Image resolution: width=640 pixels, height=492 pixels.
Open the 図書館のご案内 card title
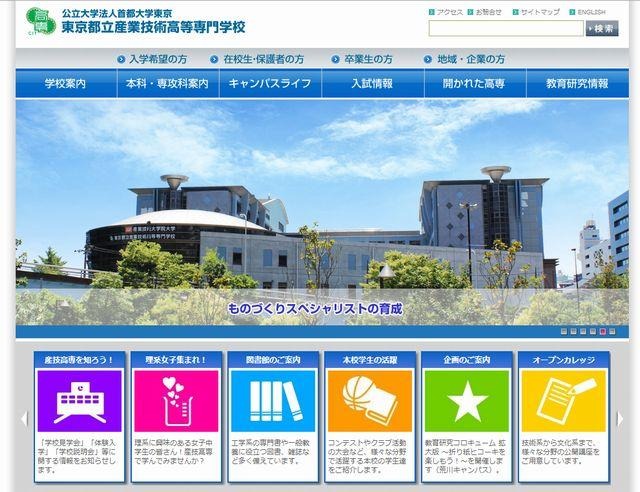point(273,360)
